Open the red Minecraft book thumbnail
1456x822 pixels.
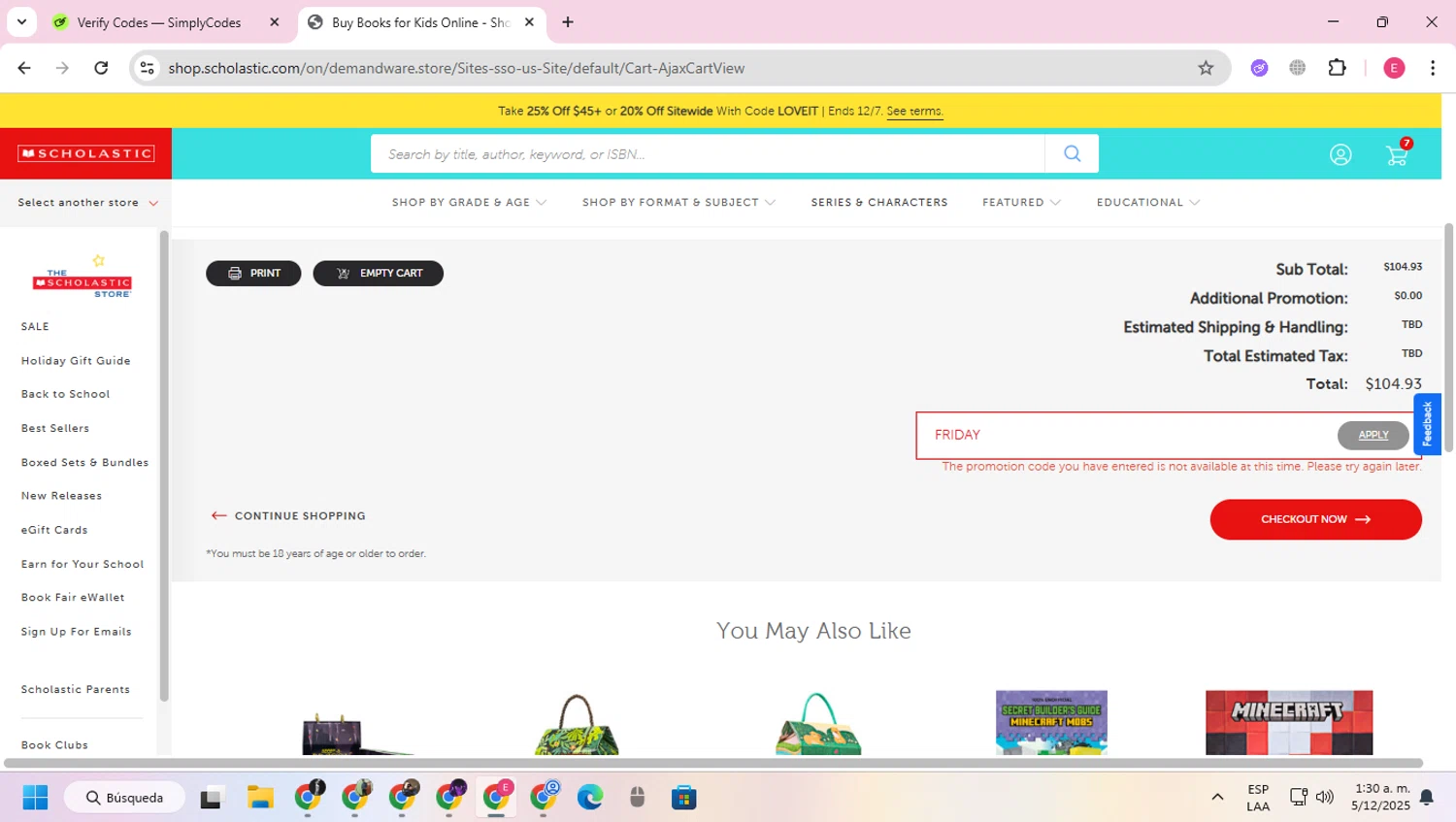[1289, 722]
